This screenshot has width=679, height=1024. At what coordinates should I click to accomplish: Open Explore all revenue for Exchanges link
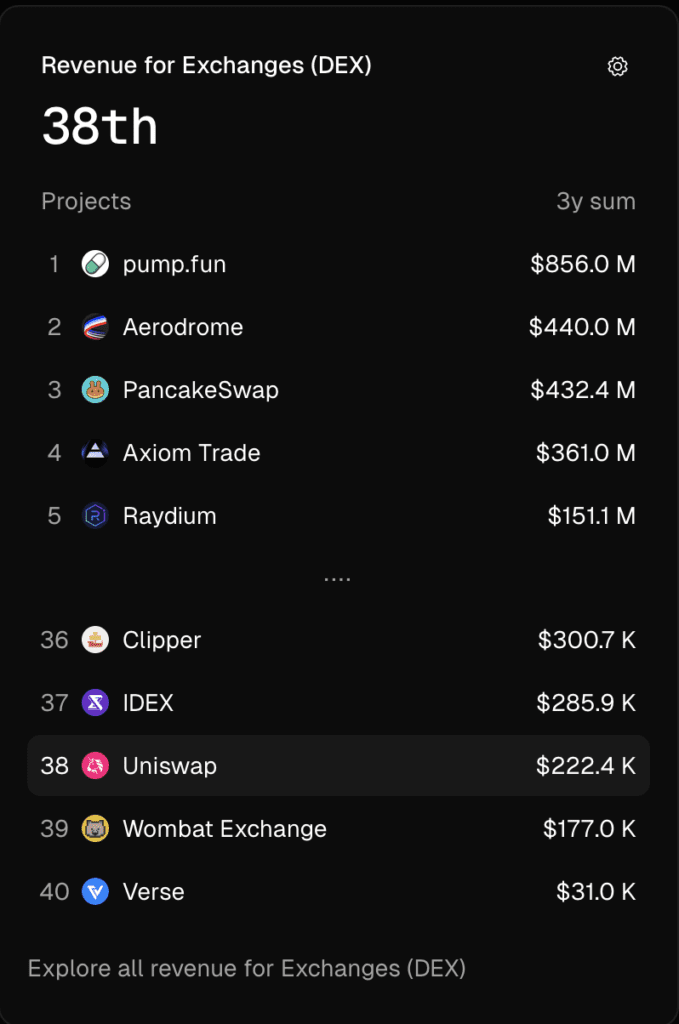pyautogui.click(x=246, y=968)
